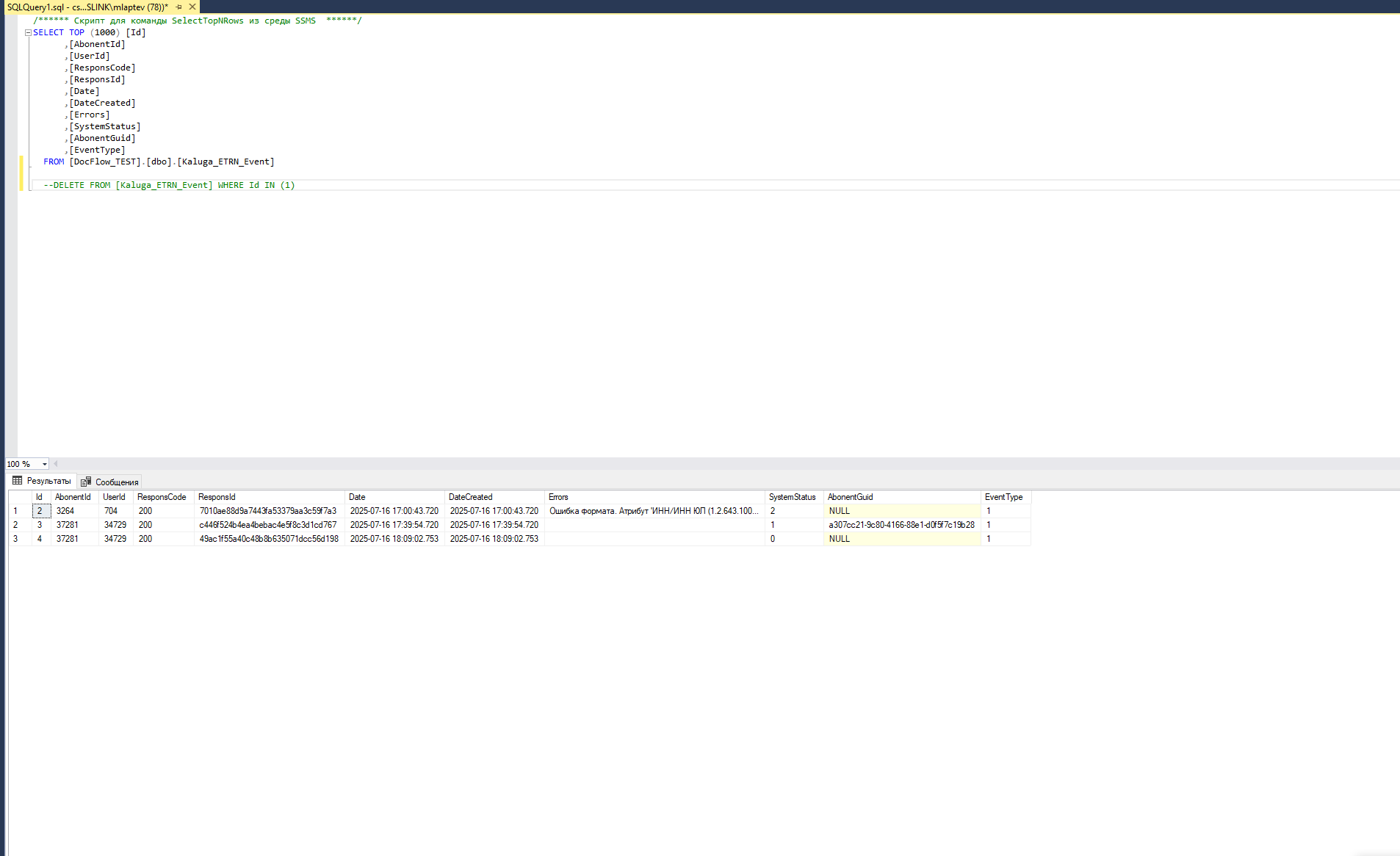Click the messages icon beside Сообщения
Image resolution: width=1400 pixels, height=856 pixels.
(x=86, y=482)
